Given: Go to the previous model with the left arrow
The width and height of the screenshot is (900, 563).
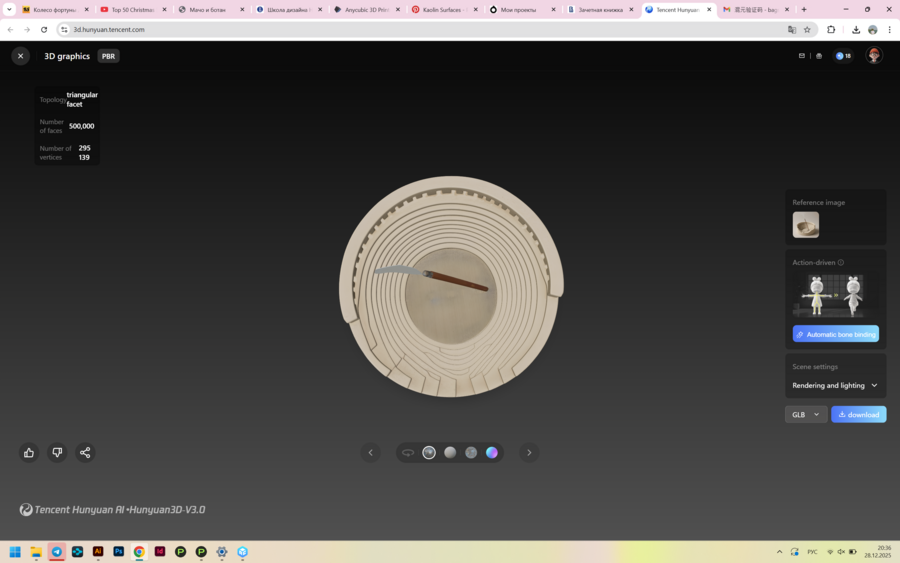Looking at the screenshot, I should click(x=371, y=453).
